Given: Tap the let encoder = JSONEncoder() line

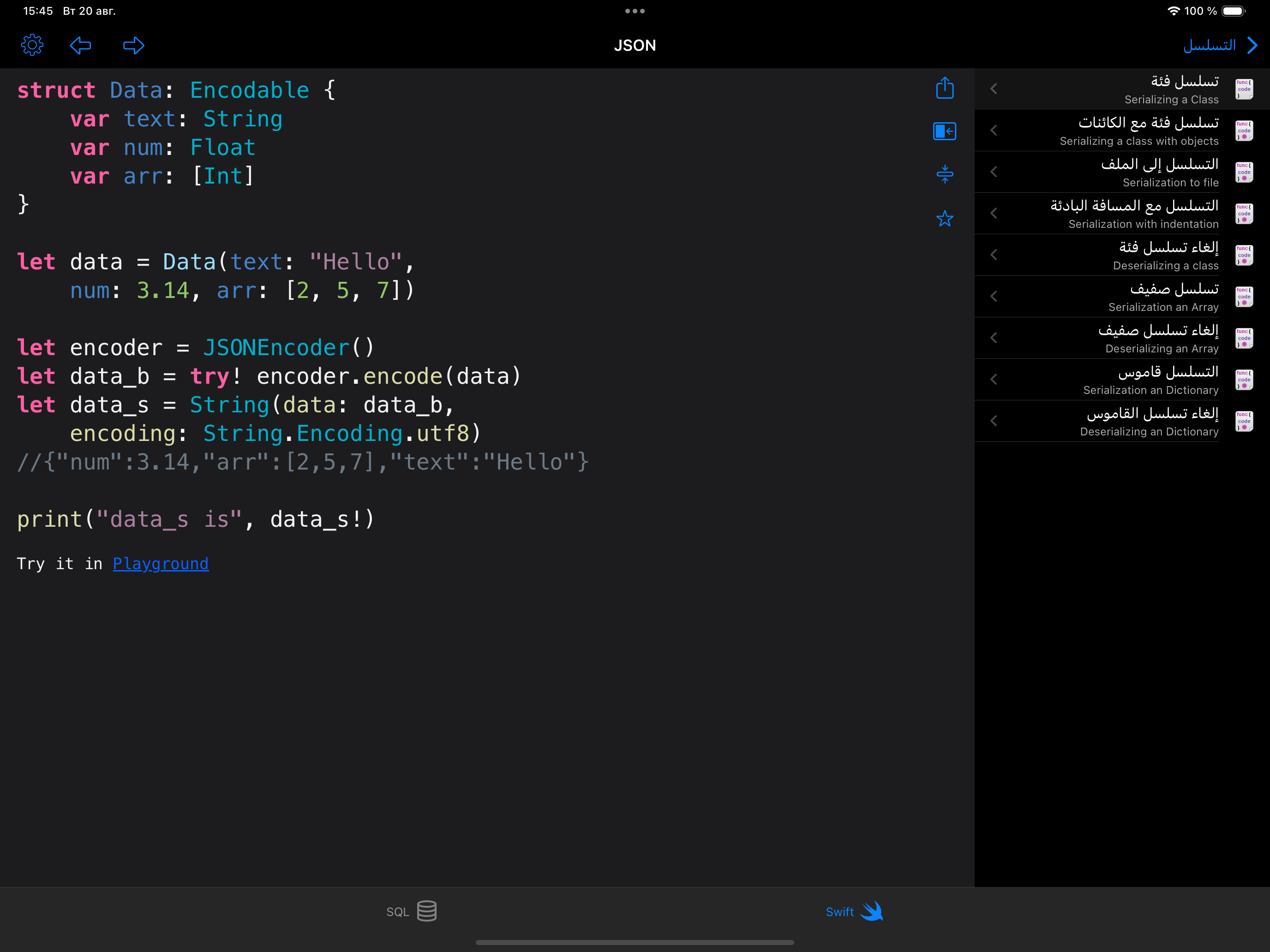Looking at the screenshot, I should [x=196, y=348].
